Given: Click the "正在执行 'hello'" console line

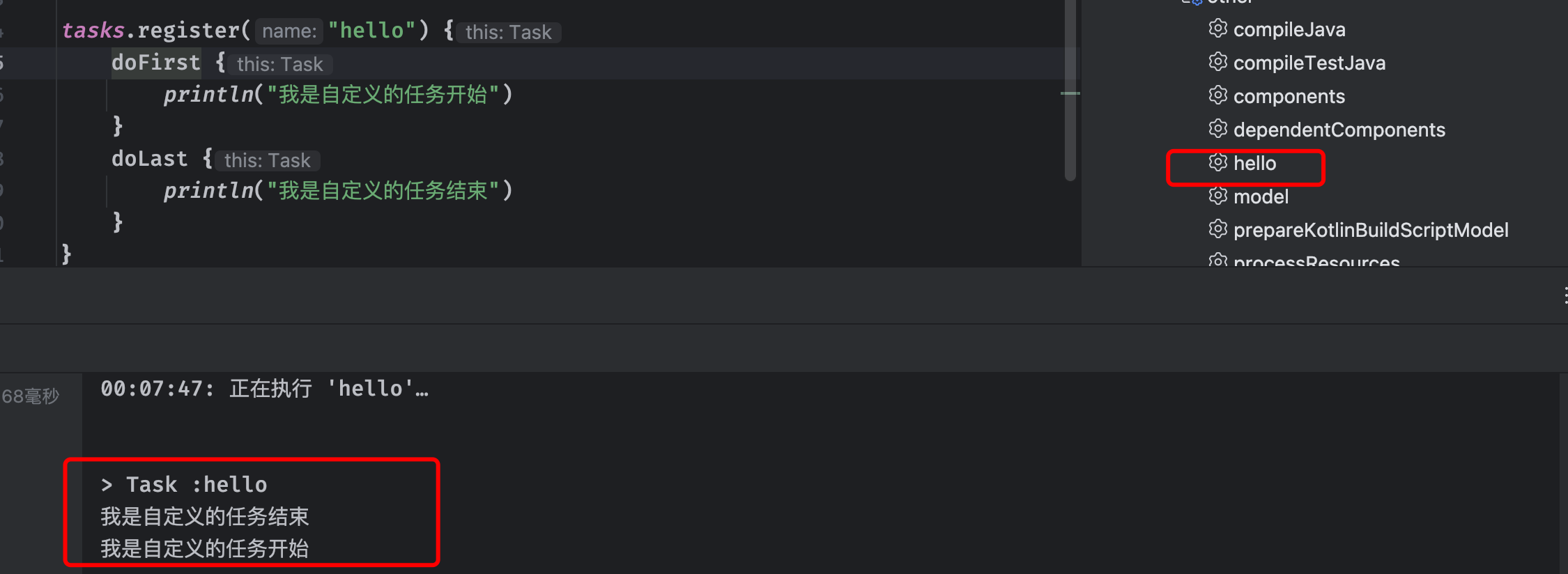Looking at the screenshot, I should tap(265, 389).
